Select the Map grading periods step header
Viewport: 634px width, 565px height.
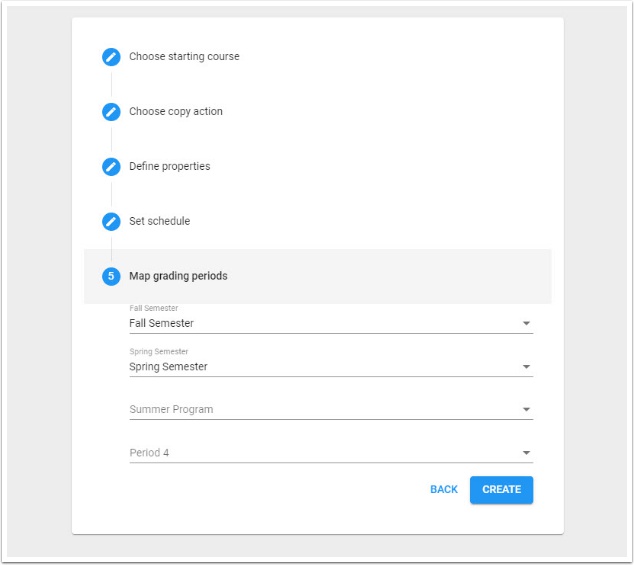(178, 276)
